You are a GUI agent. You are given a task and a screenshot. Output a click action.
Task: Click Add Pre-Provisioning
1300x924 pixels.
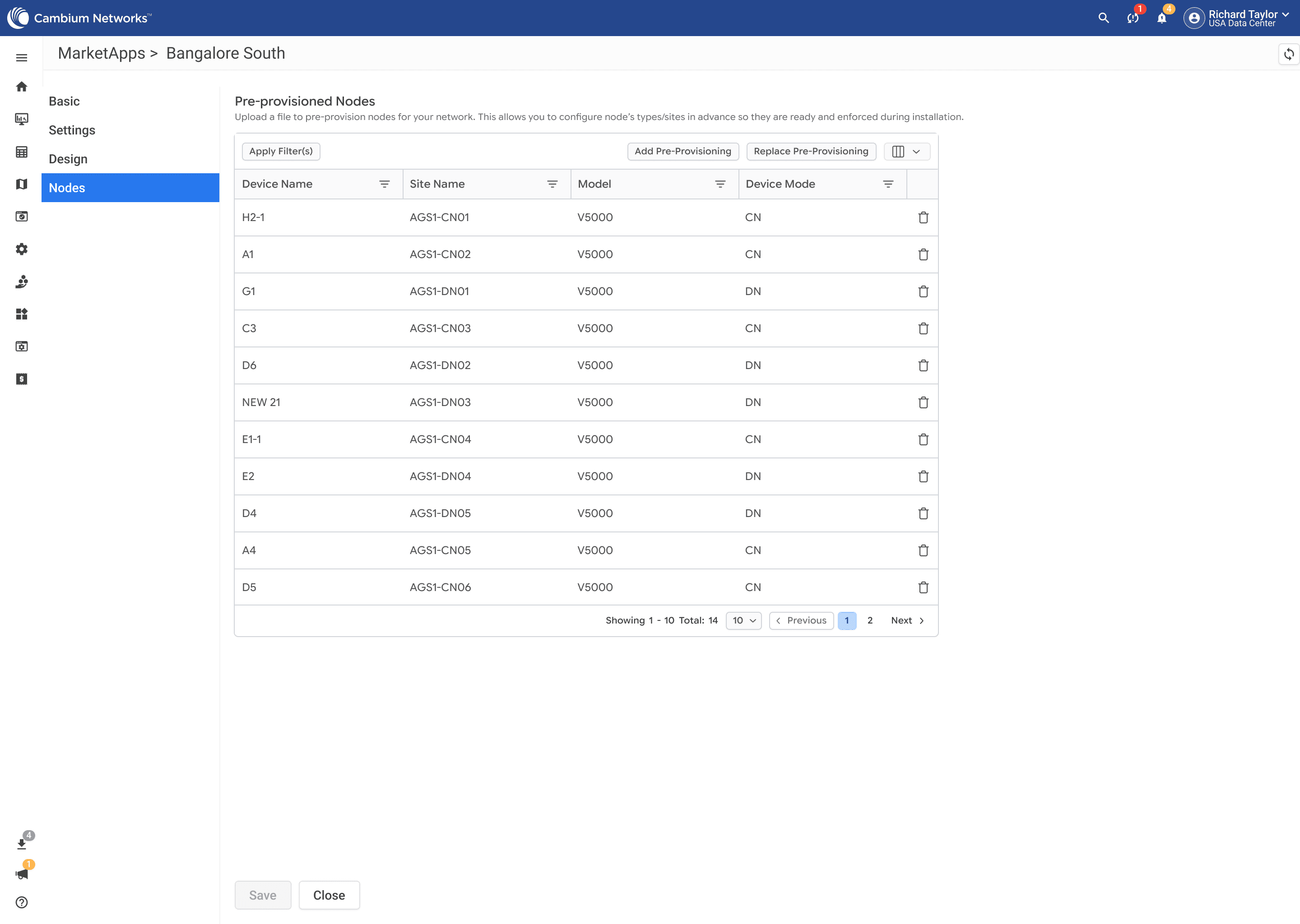(x=683, y=151)
